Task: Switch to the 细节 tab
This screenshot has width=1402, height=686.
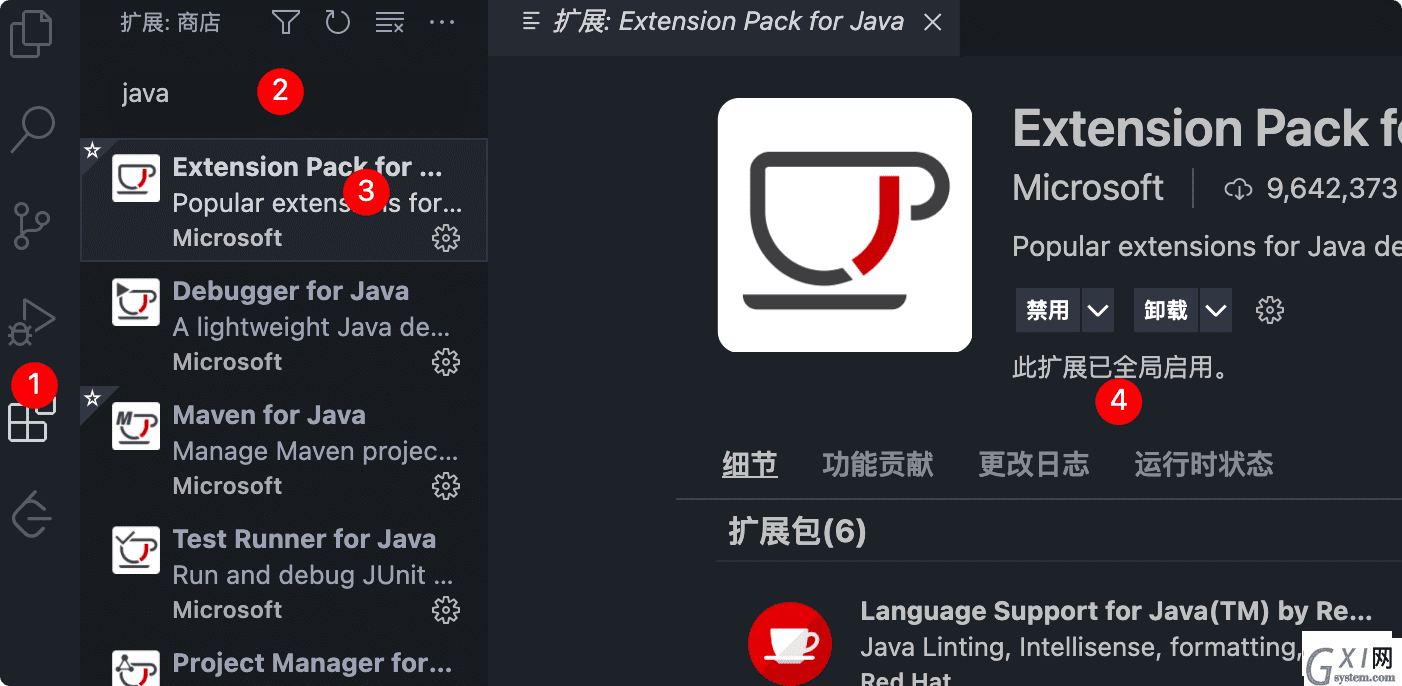Action: [x=750, y=464]
